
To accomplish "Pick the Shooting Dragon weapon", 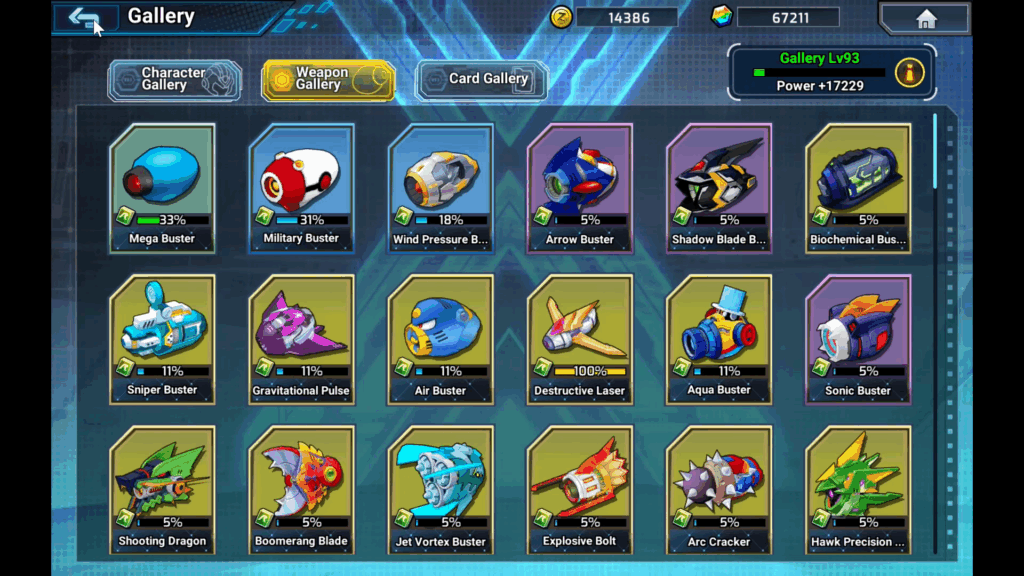I will point(162,490).
